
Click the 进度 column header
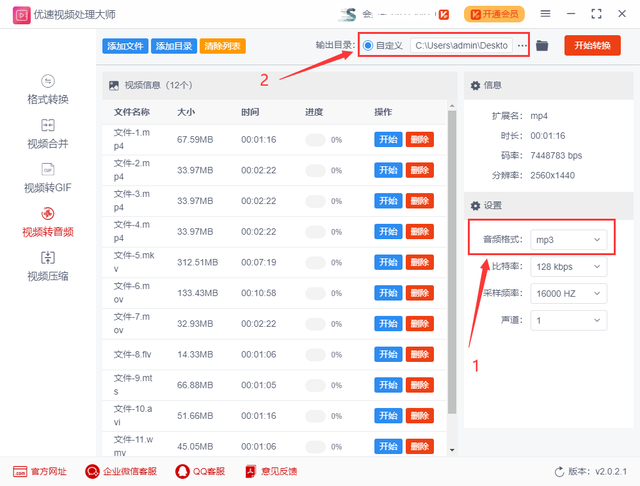click(x=314, y=112)
